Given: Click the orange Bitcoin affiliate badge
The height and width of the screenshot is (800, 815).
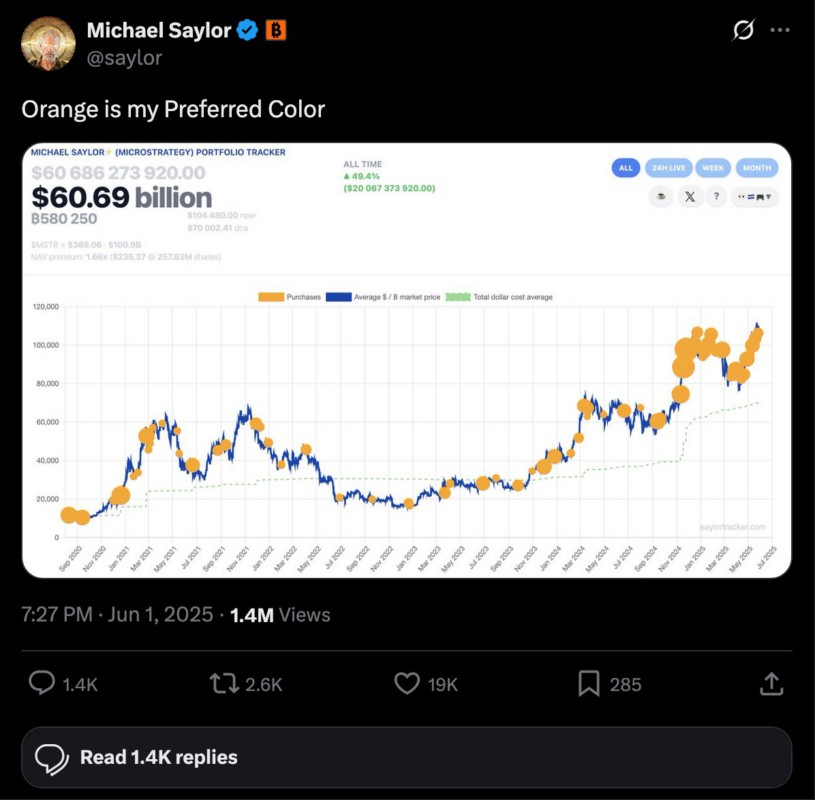Looking at the screenshot, I should [x=276, y=30].
